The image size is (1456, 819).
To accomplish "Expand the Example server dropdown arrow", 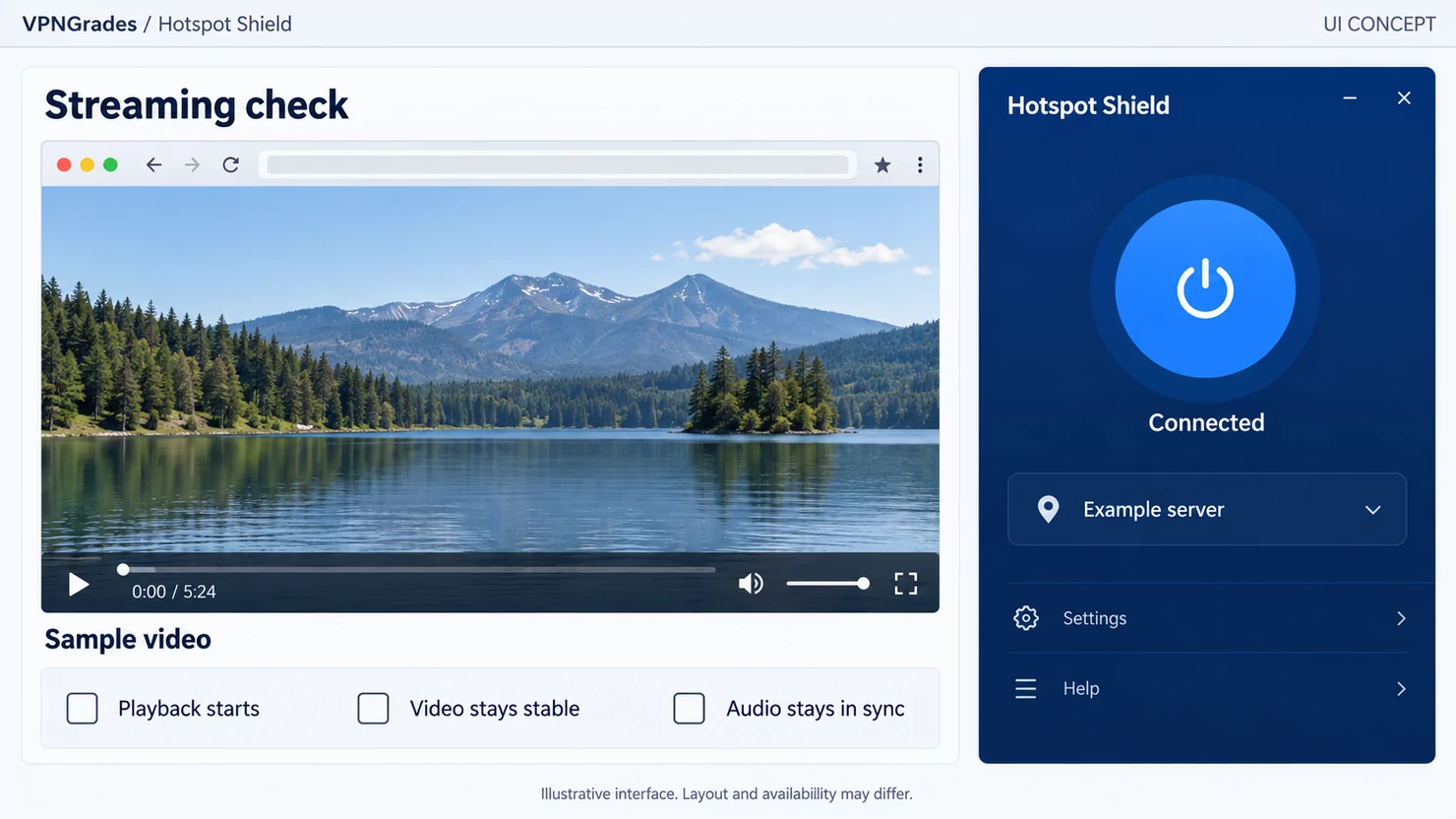I will (1372, 510).
